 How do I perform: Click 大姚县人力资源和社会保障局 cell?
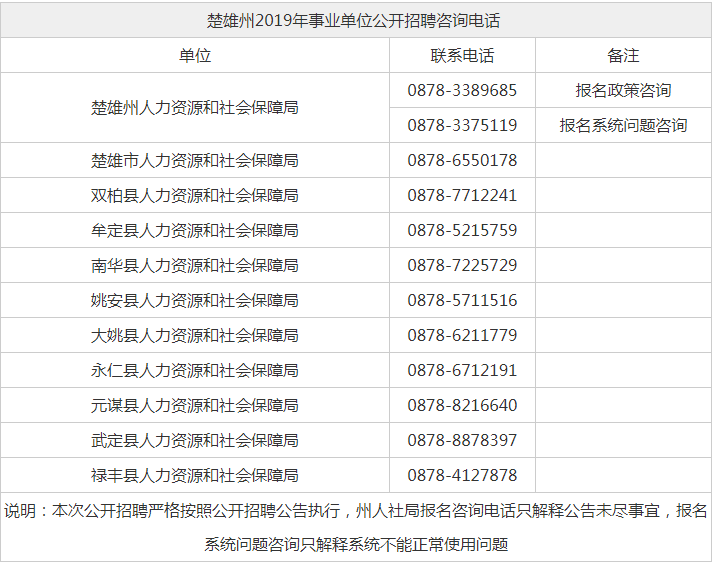(x=195, y=335)
